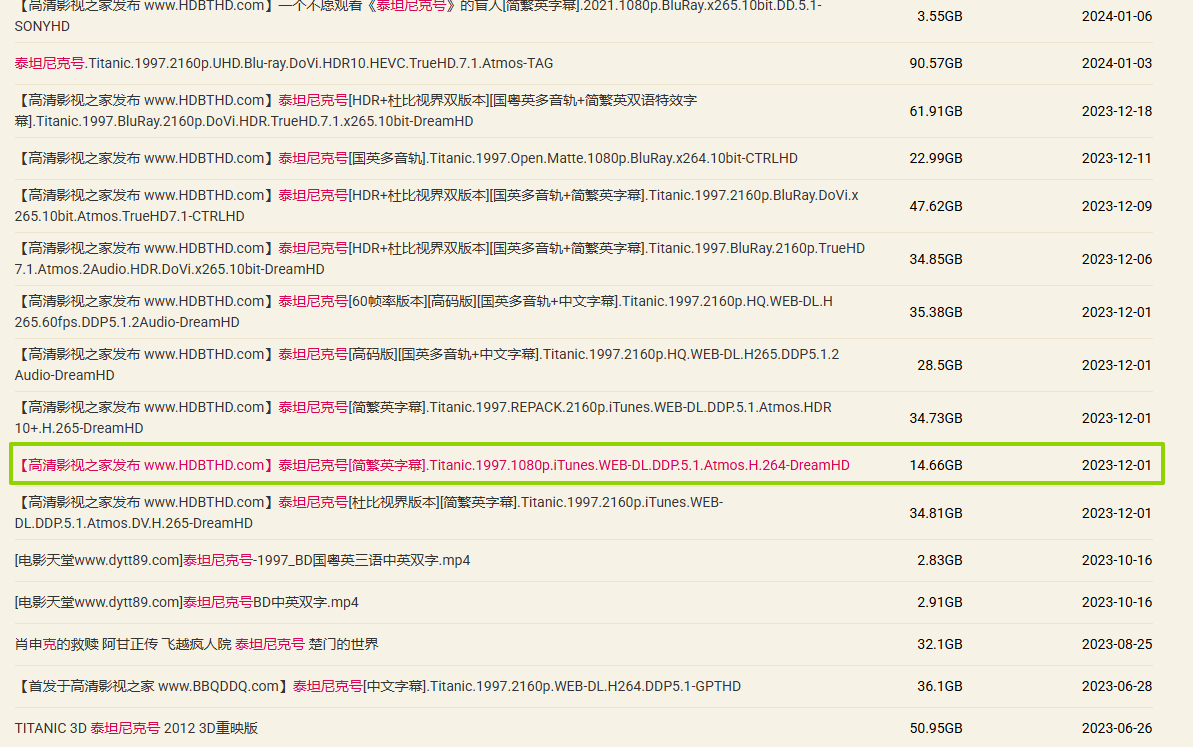Screen dimensions: 1193x747
Task: Click the 2023-12-01 date in the 34.73GB row
Action: pos(1117,418)
